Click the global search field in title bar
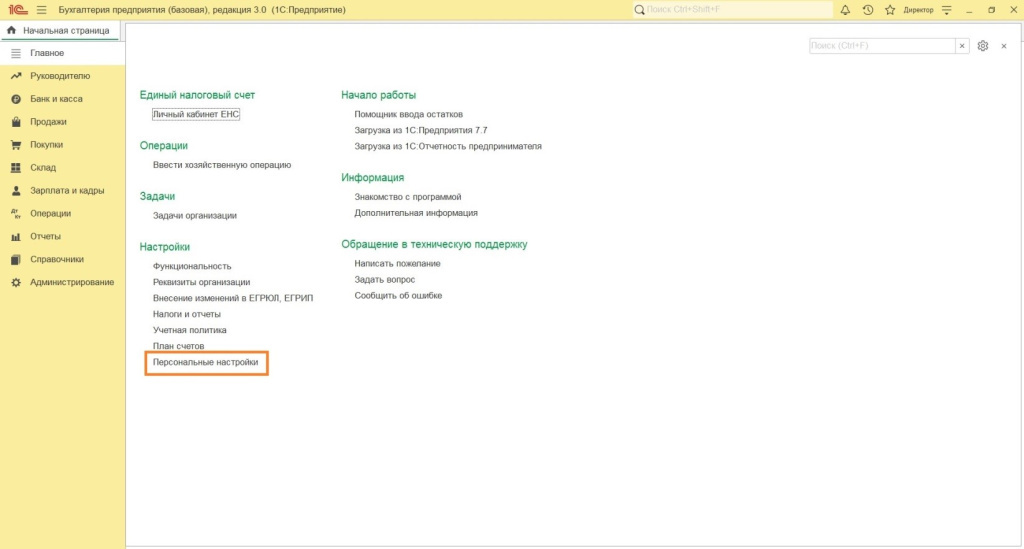 (x=735, y=10)
